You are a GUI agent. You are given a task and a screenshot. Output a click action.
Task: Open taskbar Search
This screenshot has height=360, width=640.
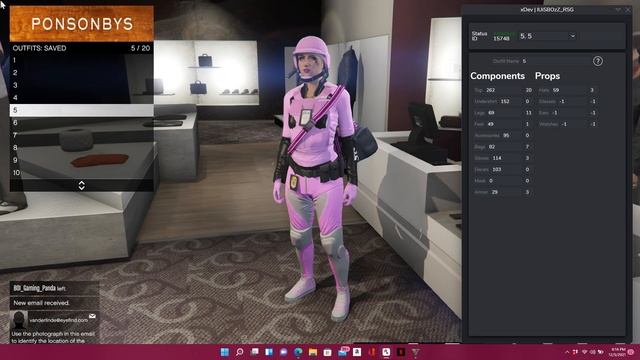click(x=240, y=352)
